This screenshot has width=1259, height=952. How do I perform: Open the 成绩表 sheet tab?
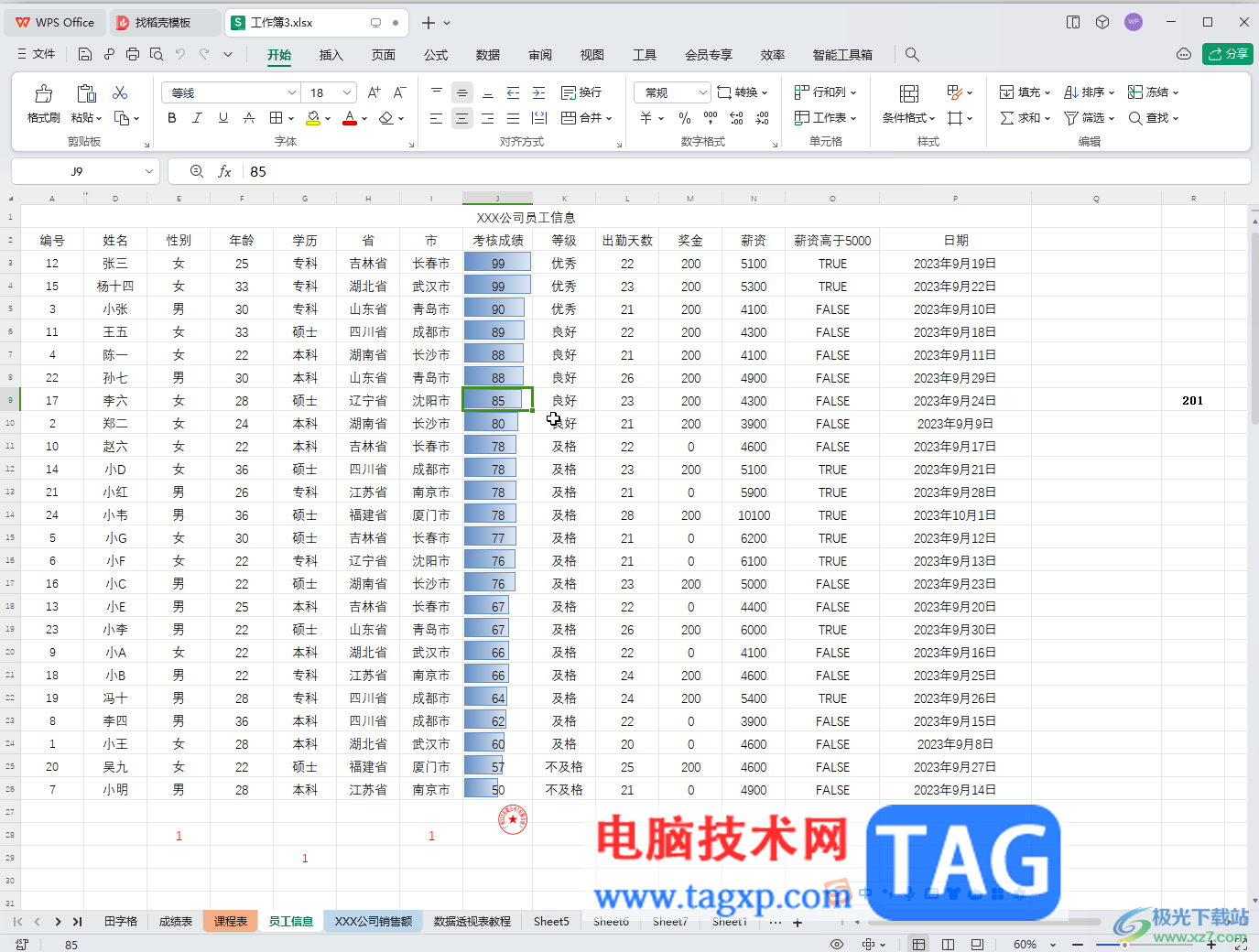(x=176, y=922)
